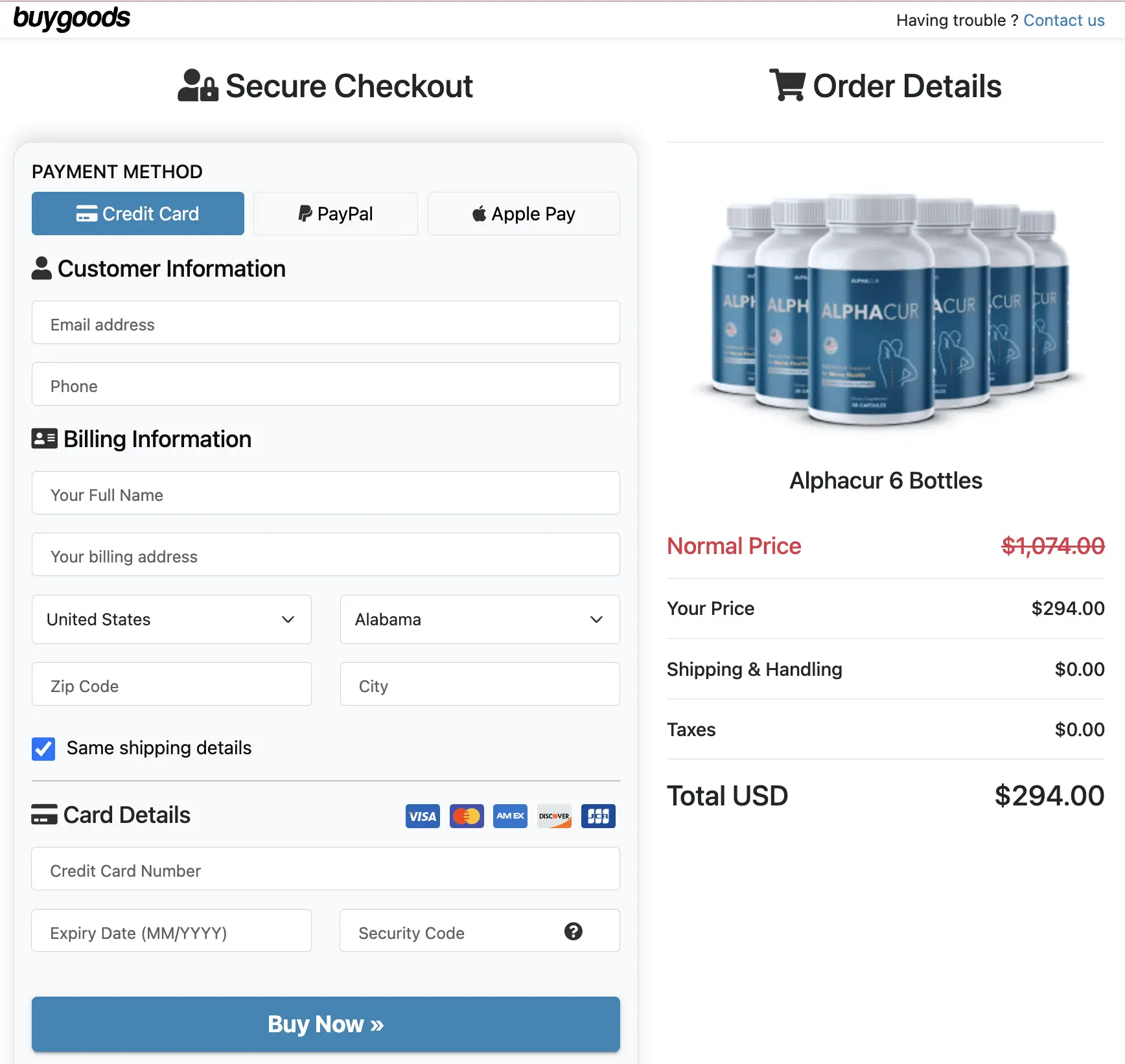This screenshot has width=1125, height=1064.
Task: Click the Taxes label
Action: (x=691, y=730)
